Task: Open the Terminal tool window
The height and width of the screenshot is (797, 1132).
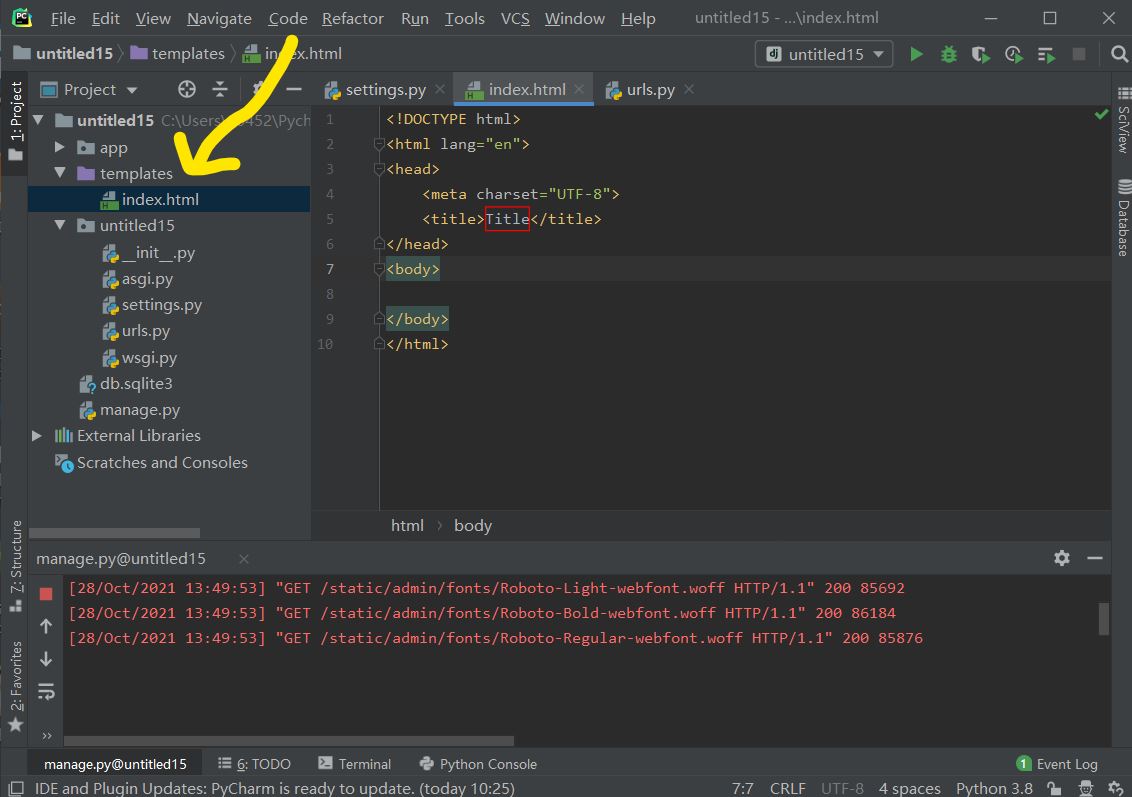Action: pyautogui.click(x=354, y=764)
